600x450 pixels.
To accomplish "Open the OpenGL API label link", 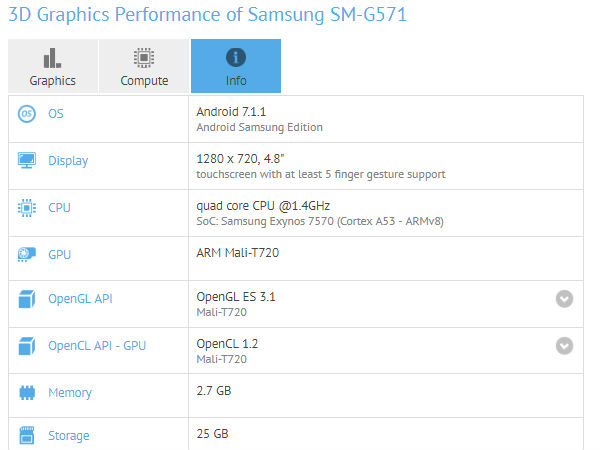I will [80, 298].
